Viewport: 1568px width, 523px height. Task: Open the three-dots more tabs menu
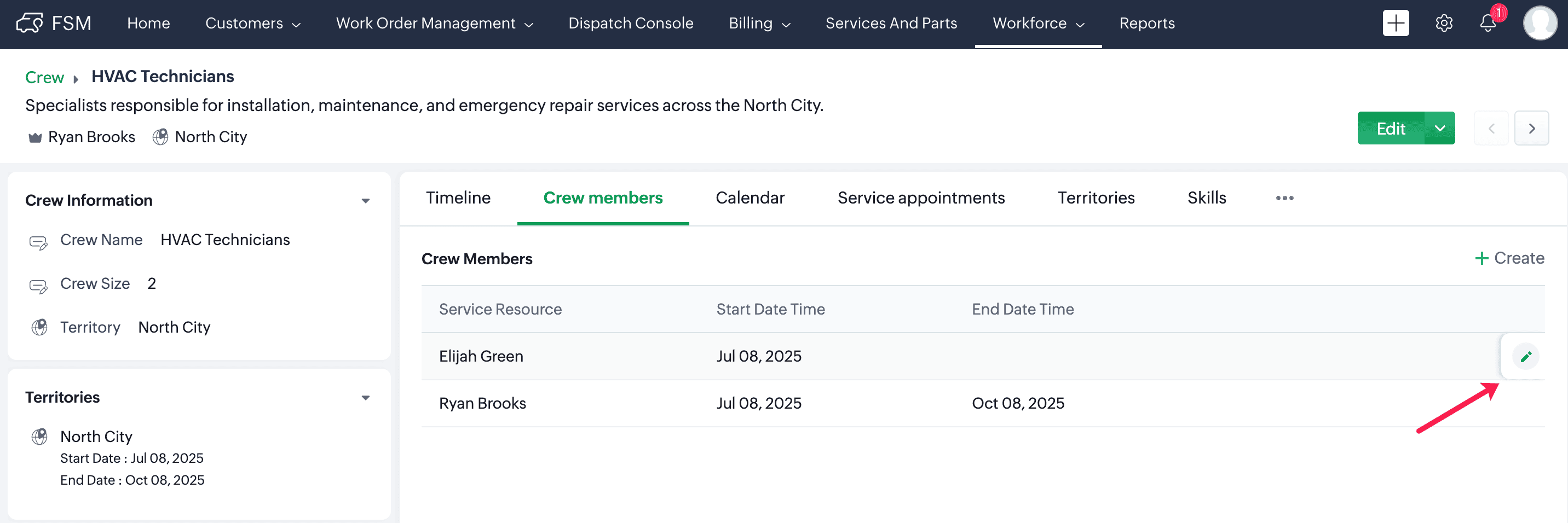(1284, 197)
